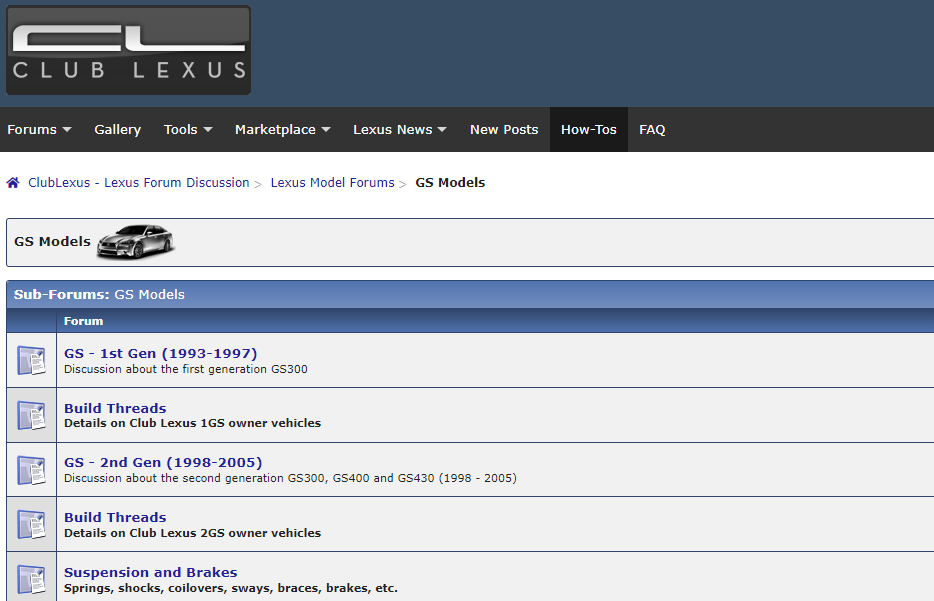Open the Gallery page
The height and width of the screenshot is (601, 934).
[x=117, y=129]
